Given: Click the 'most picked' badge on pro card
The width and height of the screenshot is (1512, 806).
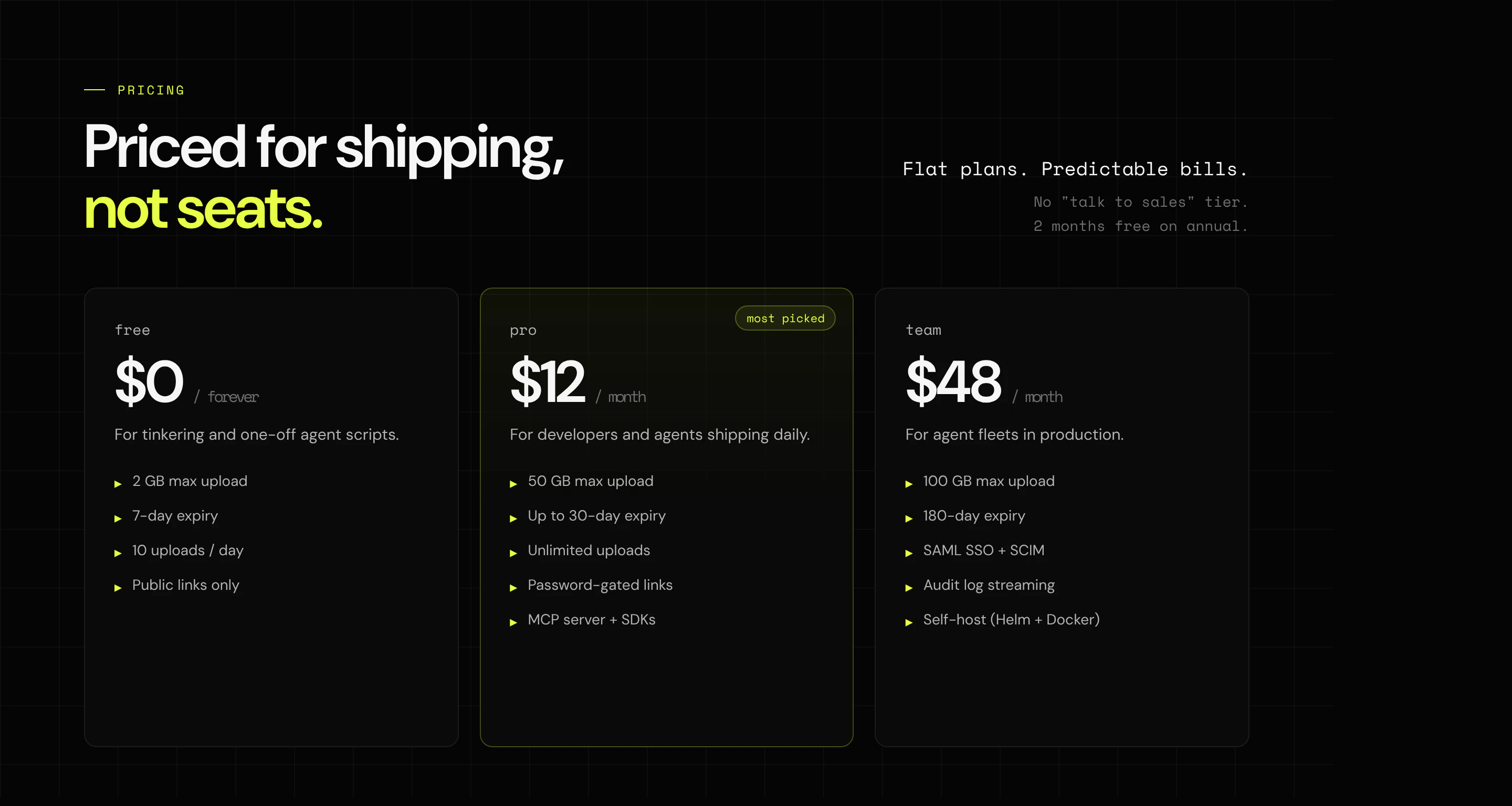Looking at the screenshot, I should [x=785, y=318].
